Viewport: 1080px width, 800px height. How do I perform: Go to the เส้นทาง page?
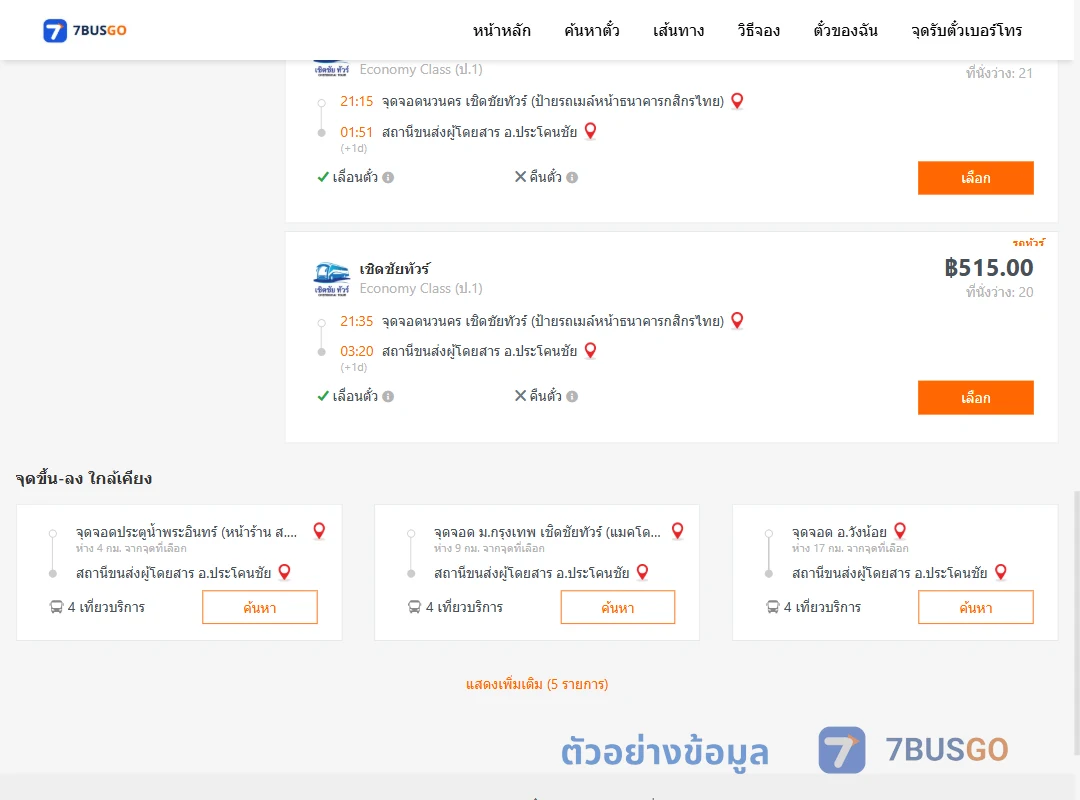tap(678, 31)
